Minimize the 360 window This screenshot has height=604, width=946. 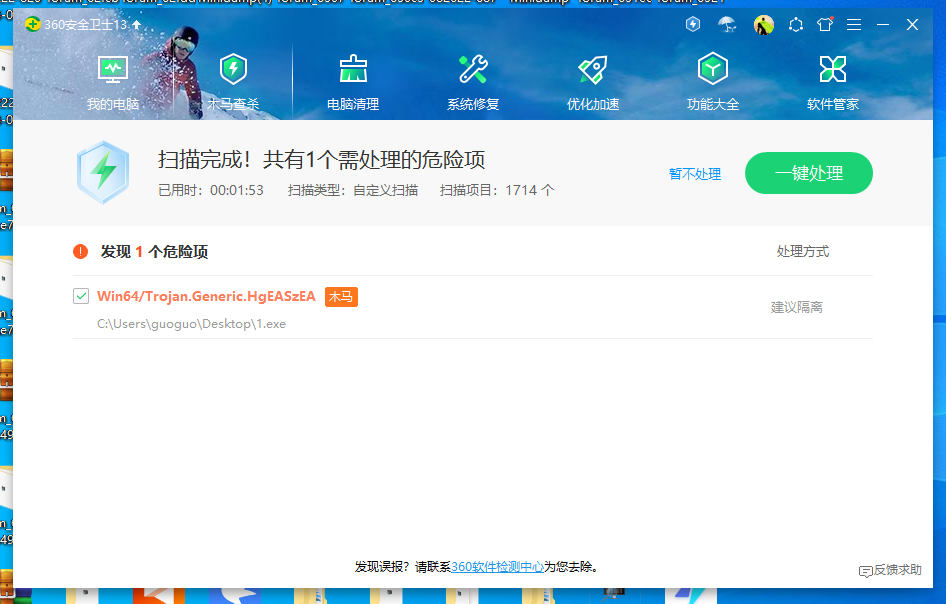pos(883,25)
